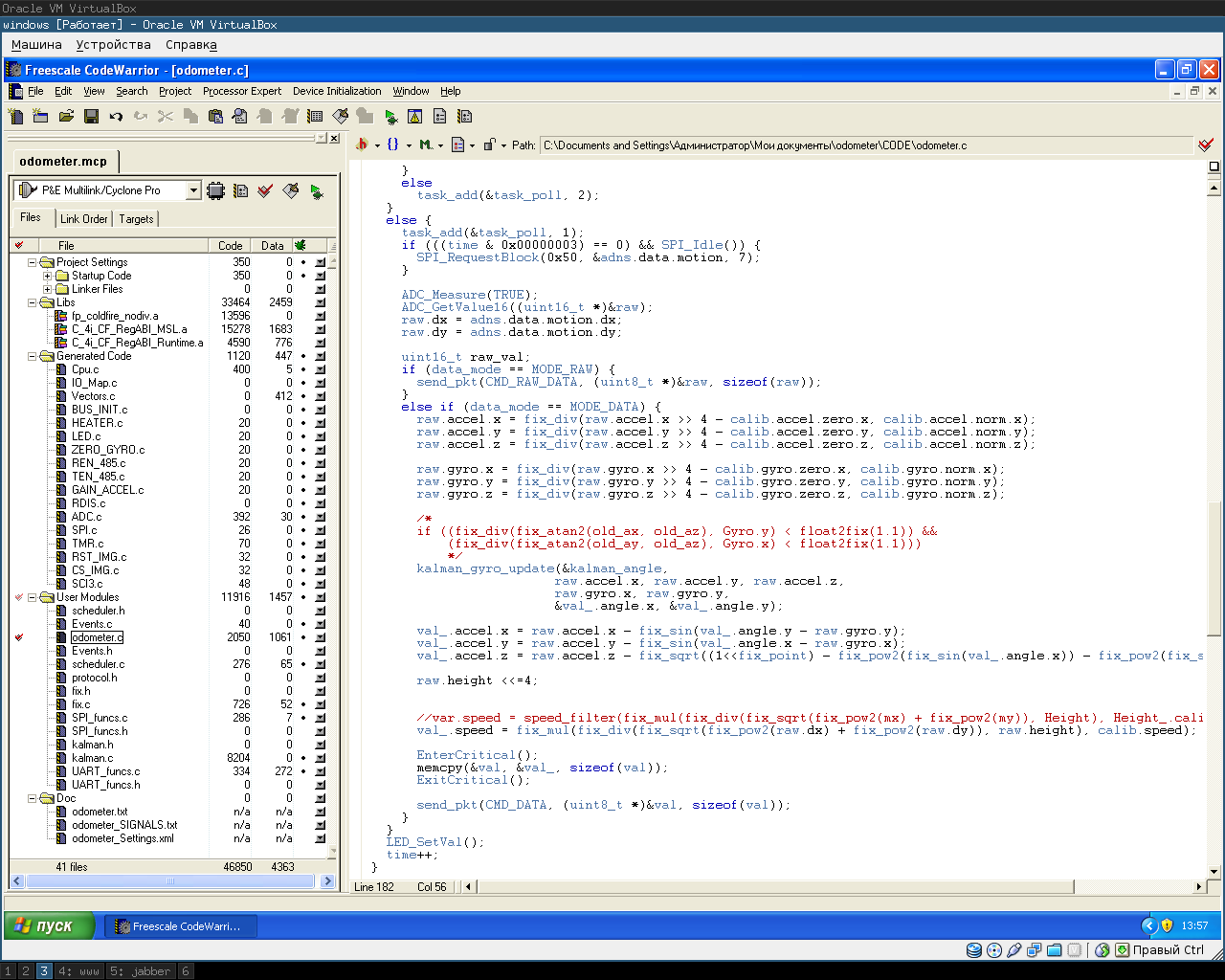Open the Processor Expert menu
The height and width of the screenshot is (980, 1225).
241,91
